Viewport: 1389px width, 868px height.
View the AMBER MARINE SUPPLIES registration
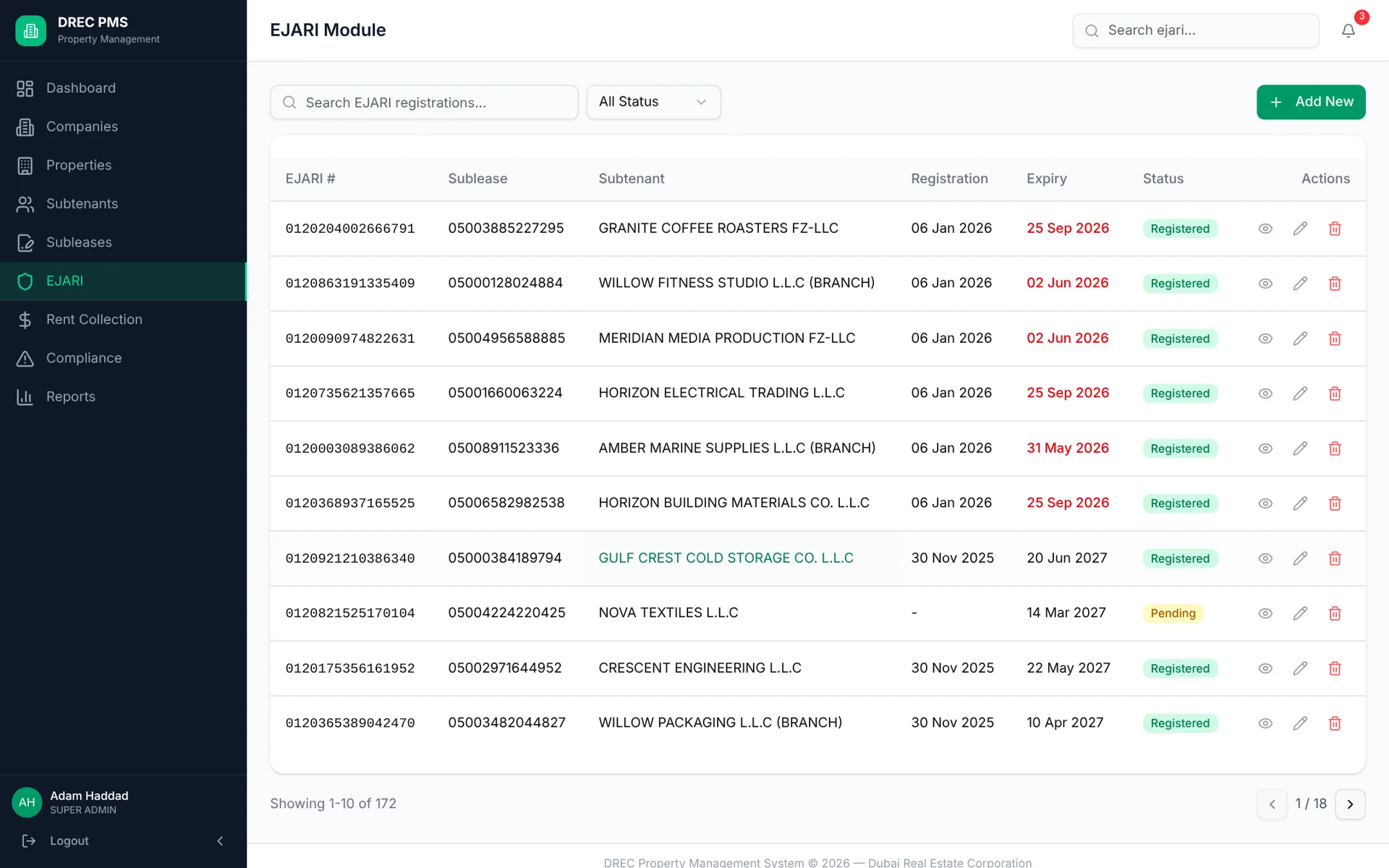(1265, 448)
